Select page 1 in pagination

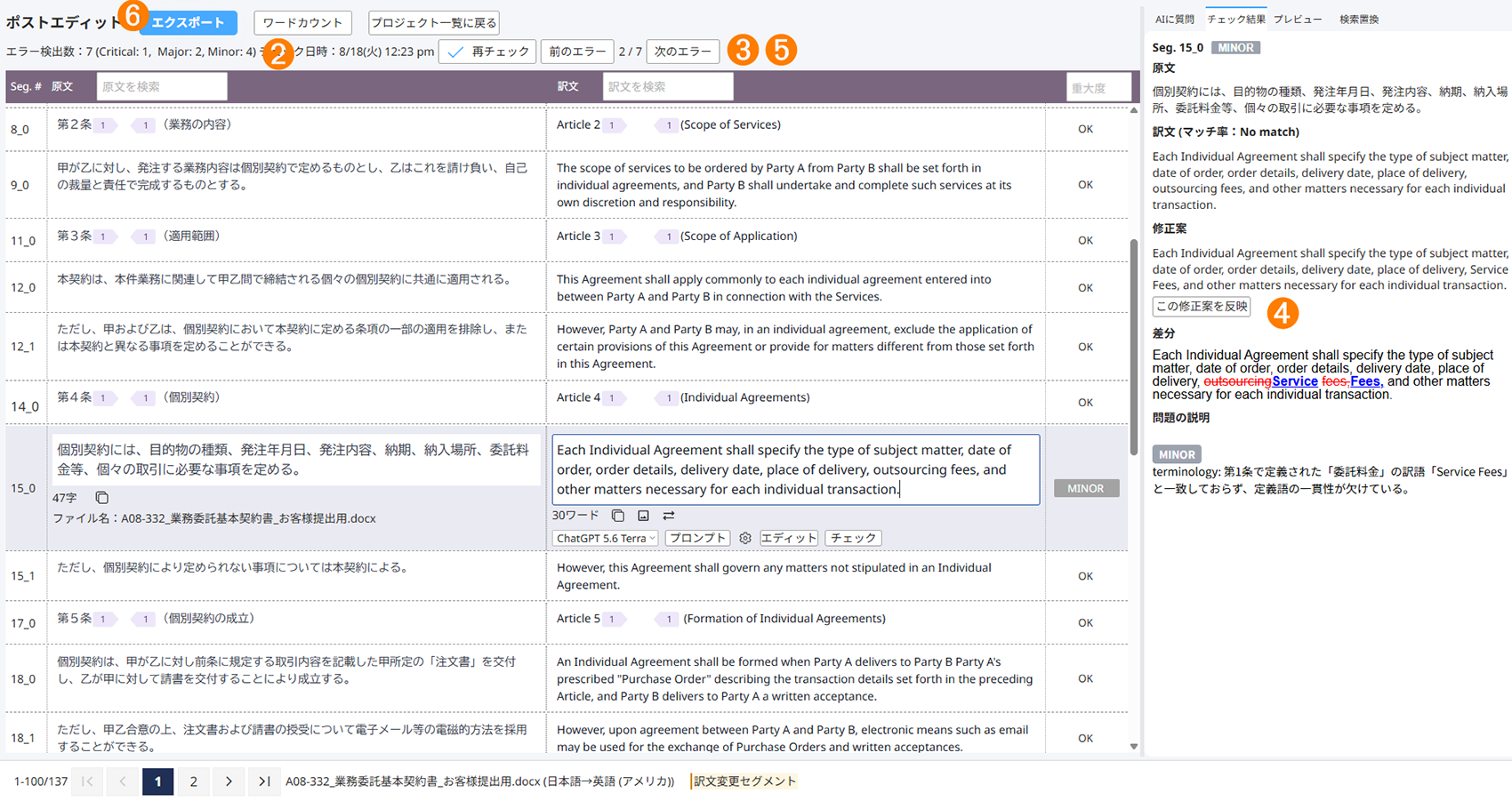(157, 781)
